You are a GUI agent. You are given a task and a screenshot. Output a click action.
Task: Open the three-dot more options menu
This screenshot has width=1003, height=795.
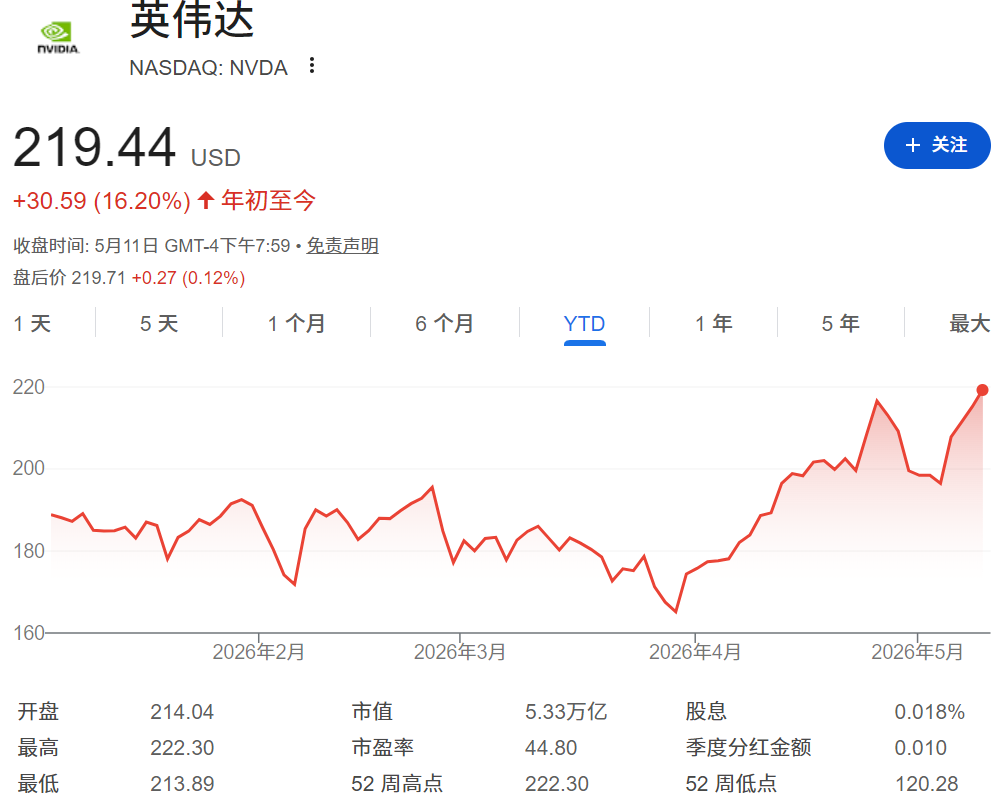(x=312, y=66)
